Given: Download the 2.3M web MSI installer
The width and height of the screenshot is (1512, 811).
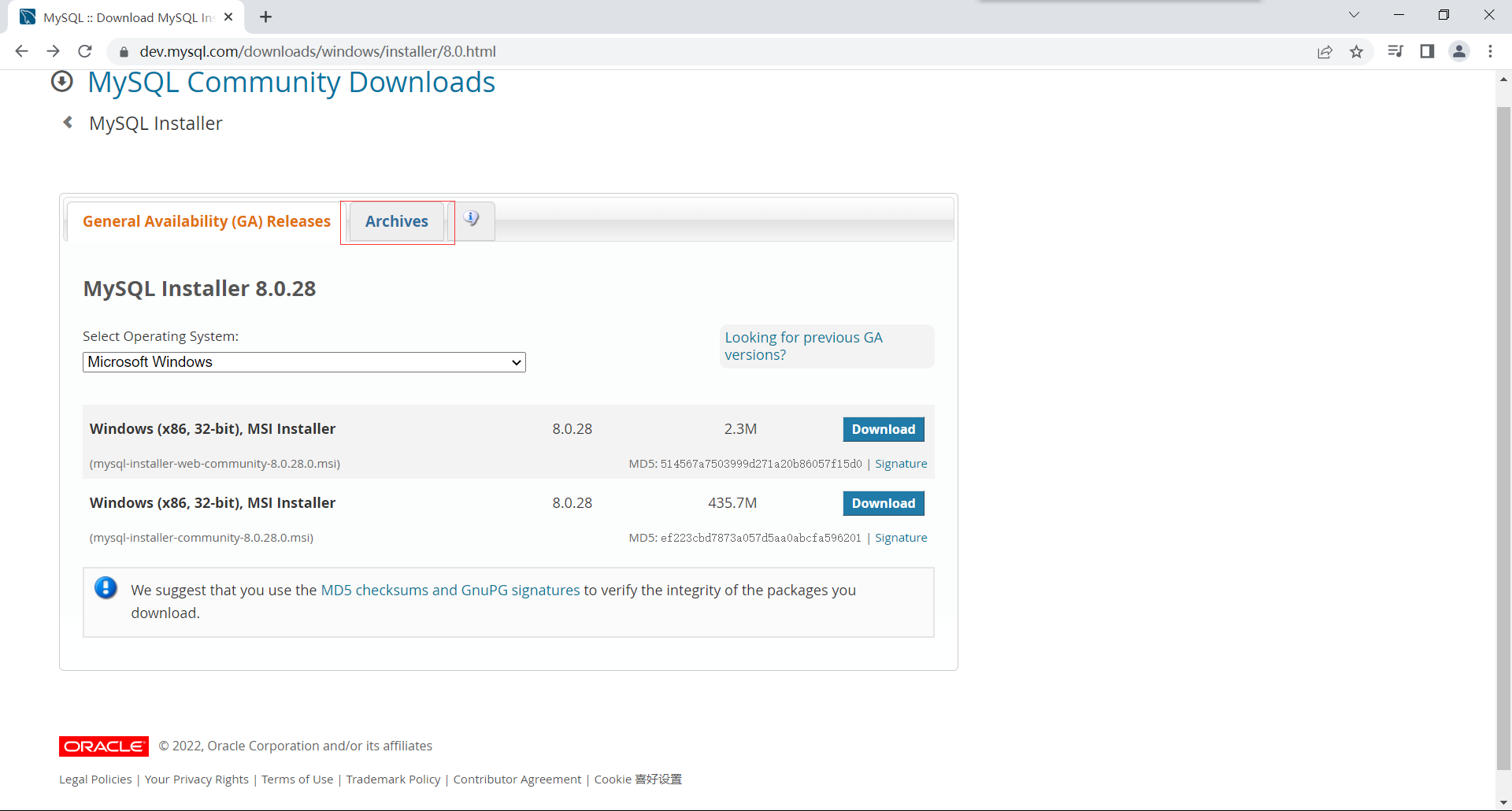Looking at the screenshot, I should (883, 429).
